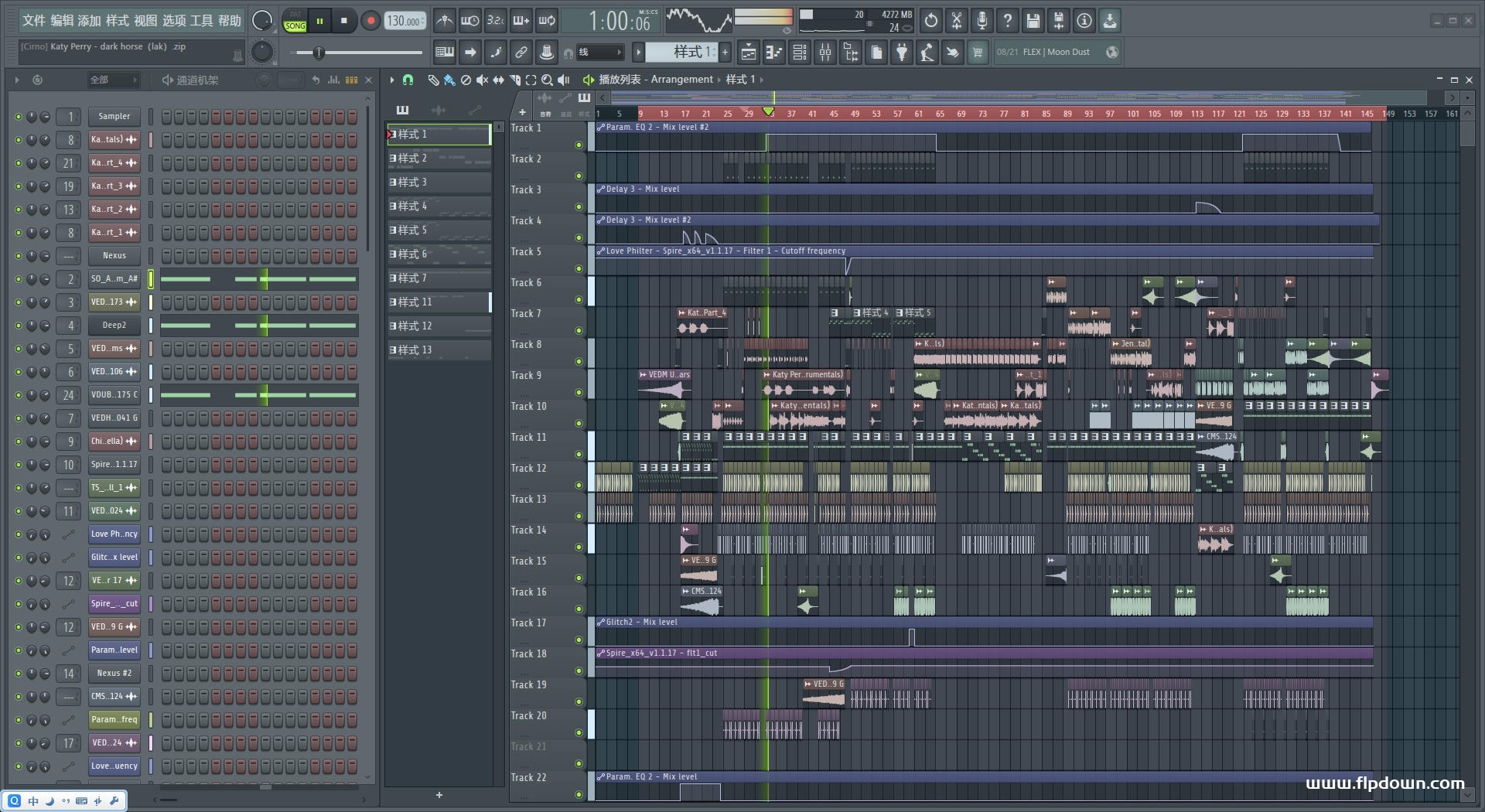Click the metronome icon

(444, 21)
